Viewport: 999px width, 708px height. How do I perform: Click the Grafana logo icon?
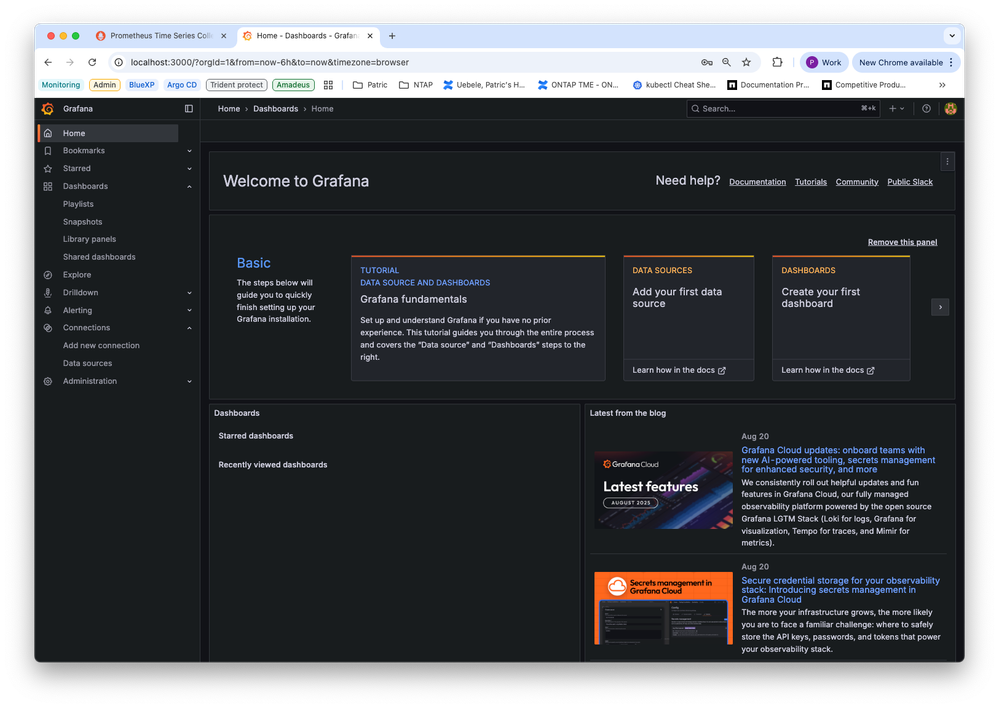click(x=47, y=109)
